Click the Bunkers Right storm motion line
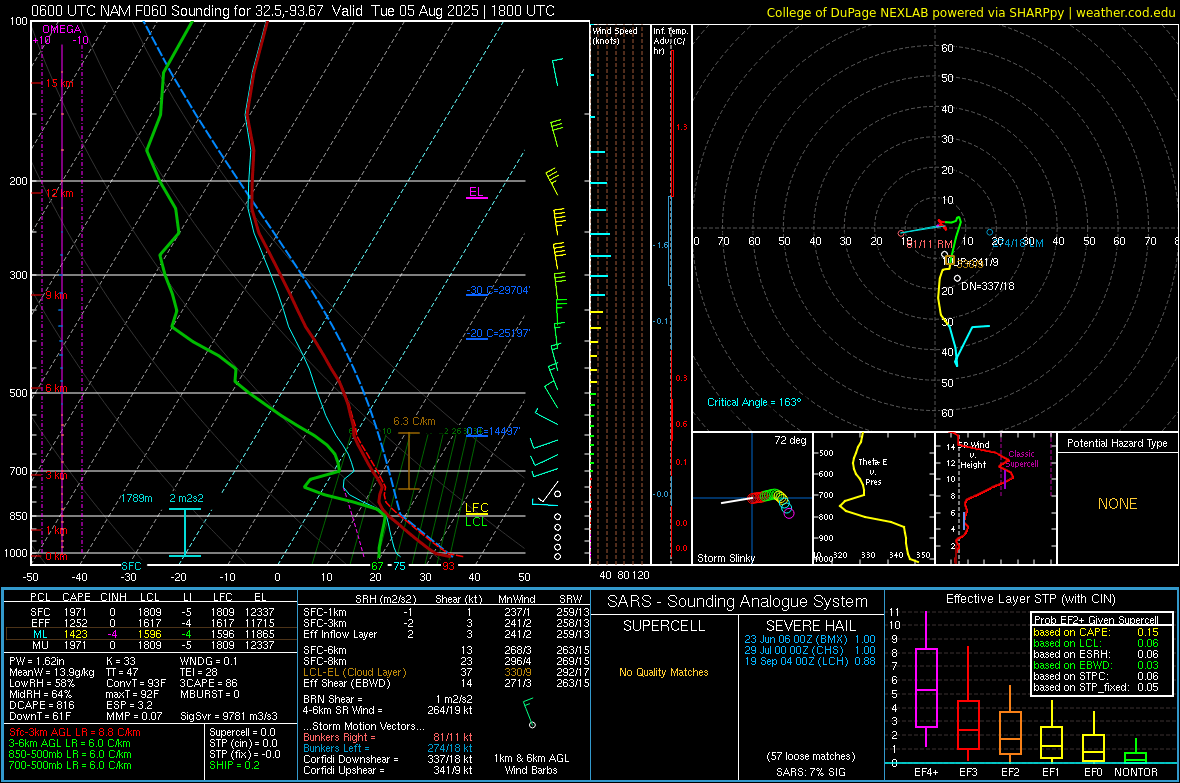1180x783 pixels. 388,738
